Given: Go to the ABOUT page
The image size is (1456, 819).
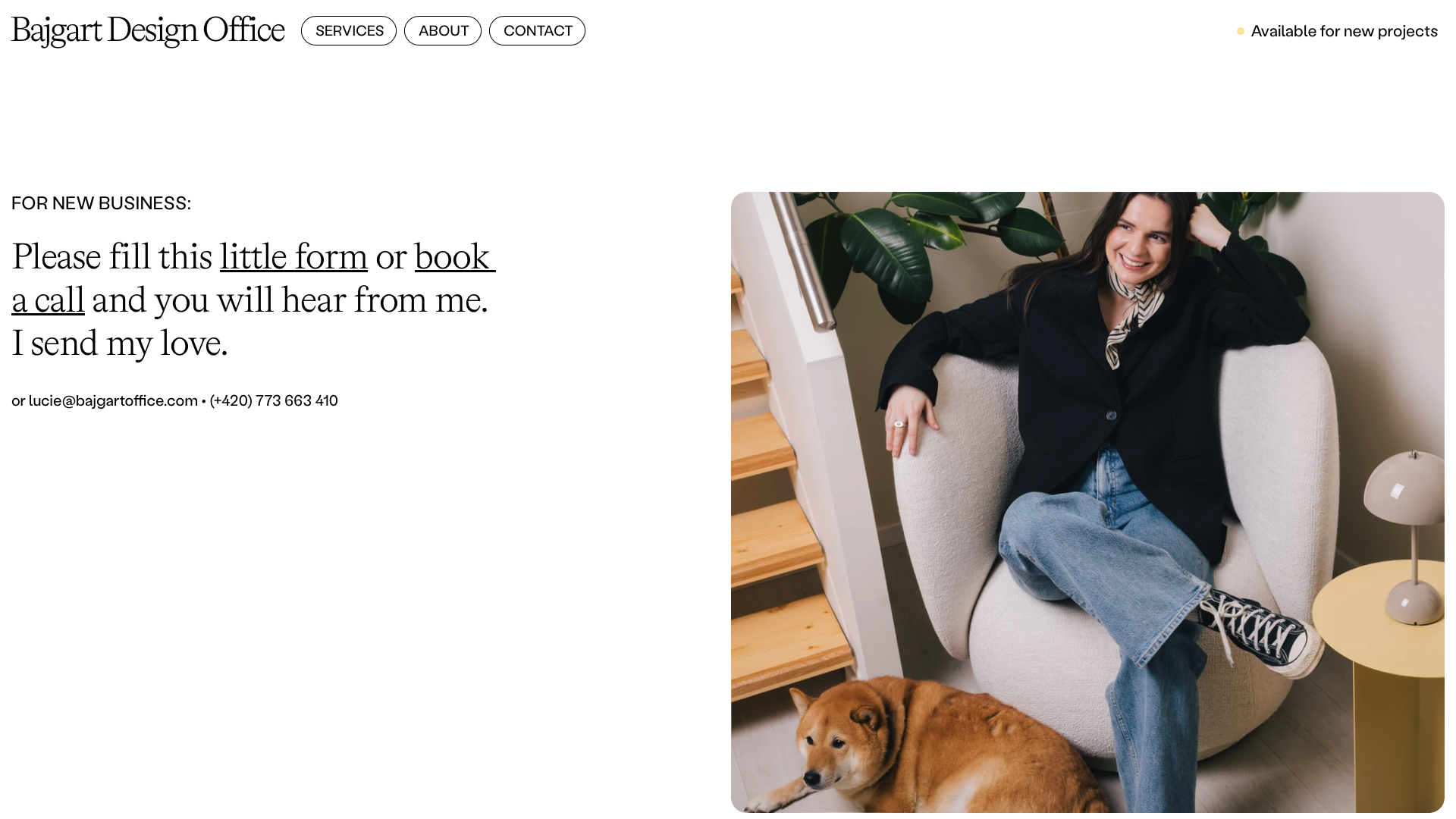Looking at the screenshot, I should click(443, 31).
